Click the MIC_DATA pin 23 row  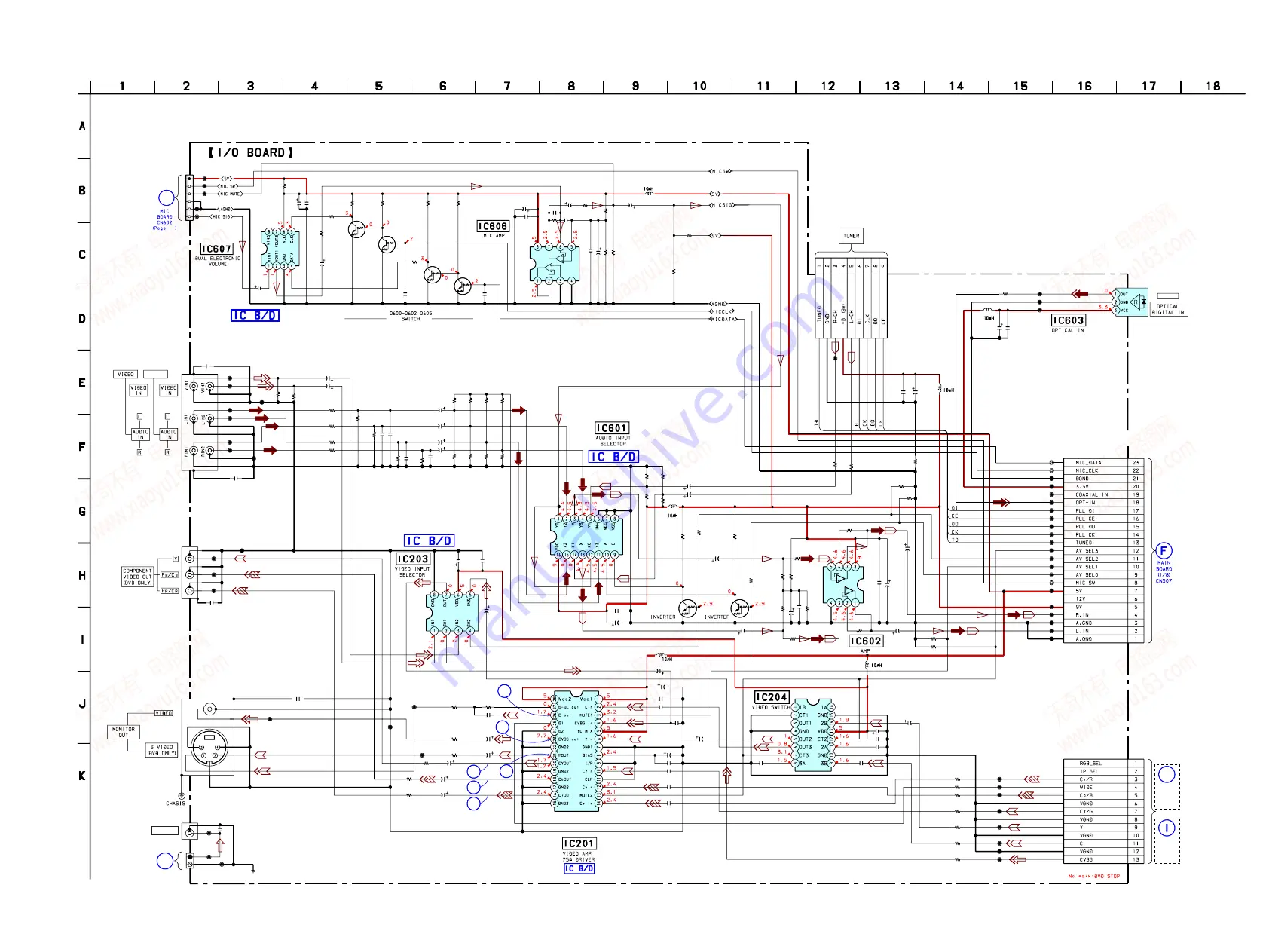coord(1103,462)
